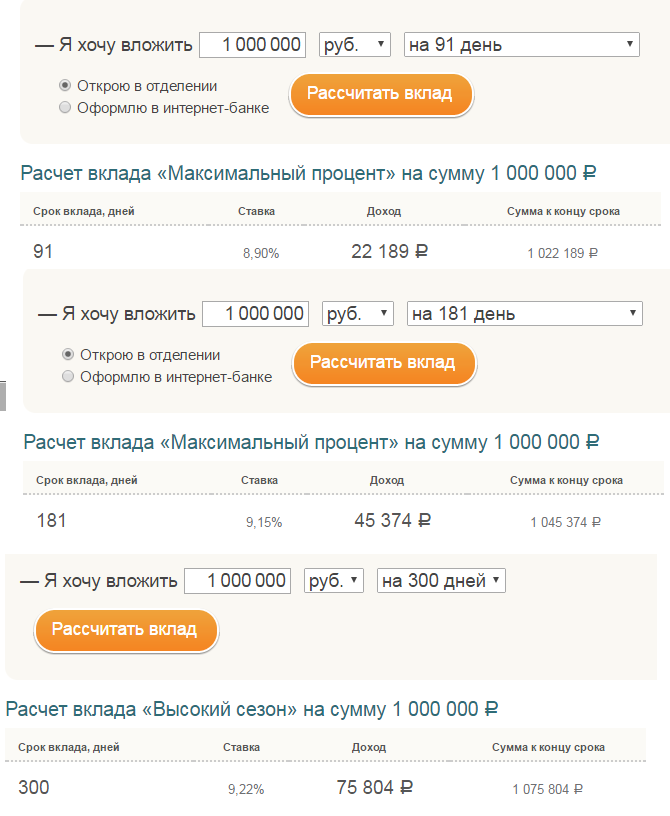Choose 'Оформлю в интернет-банке' in 181-day calculator
Viewport: 670px width, 816px height.
pos(68,377)
